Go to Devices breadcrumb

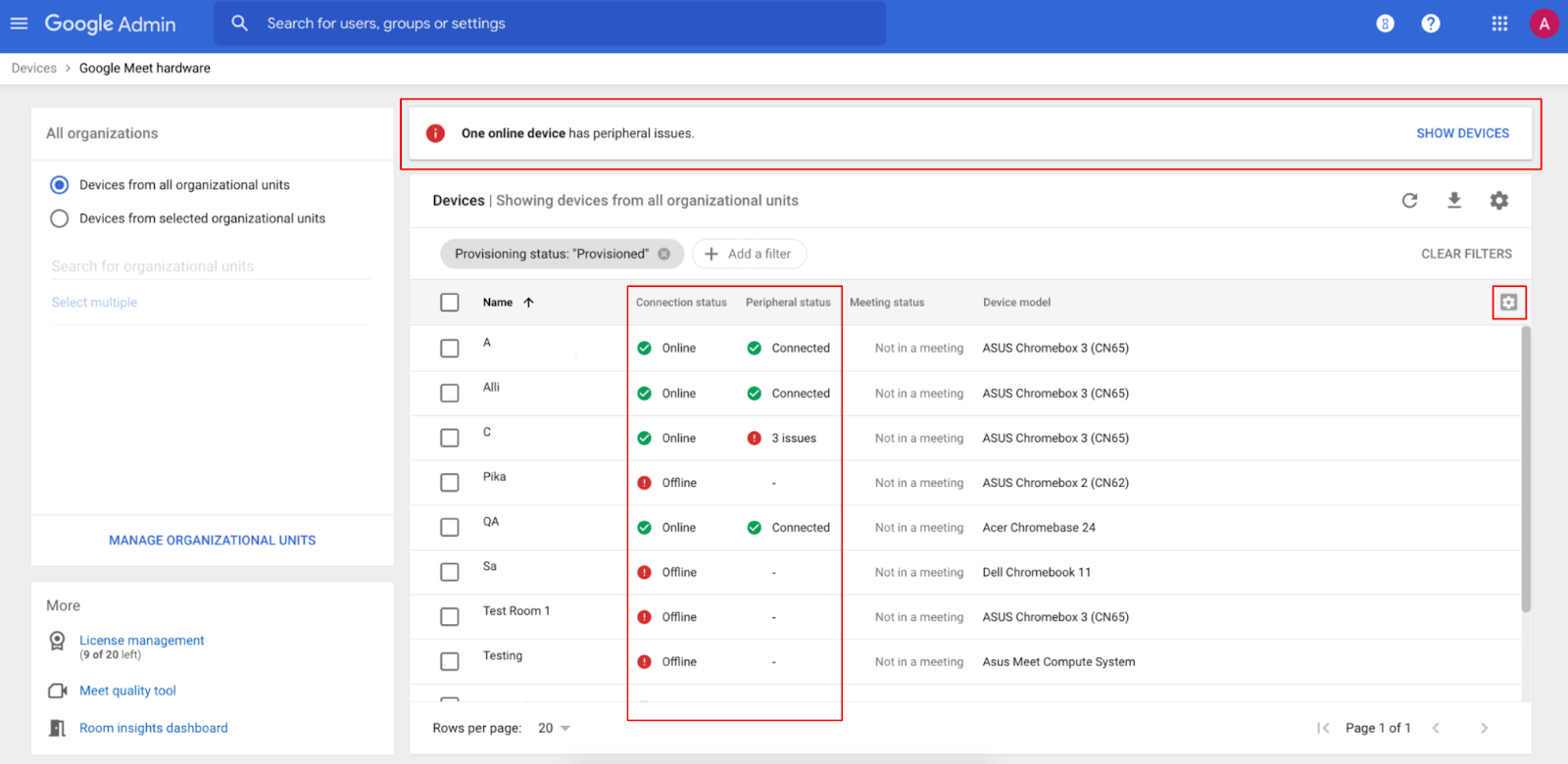point(34,69)
